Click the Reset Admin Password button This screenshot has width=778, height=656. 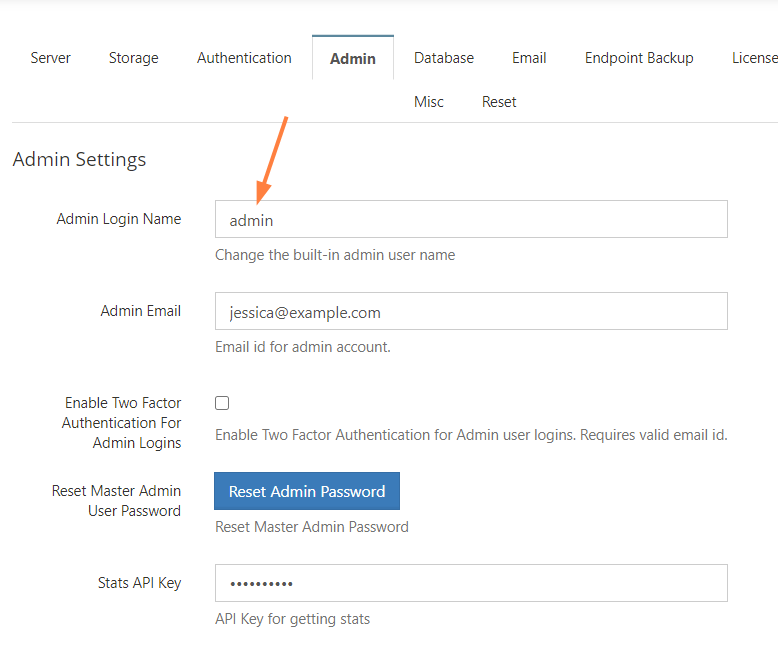[x=307, y=491]
